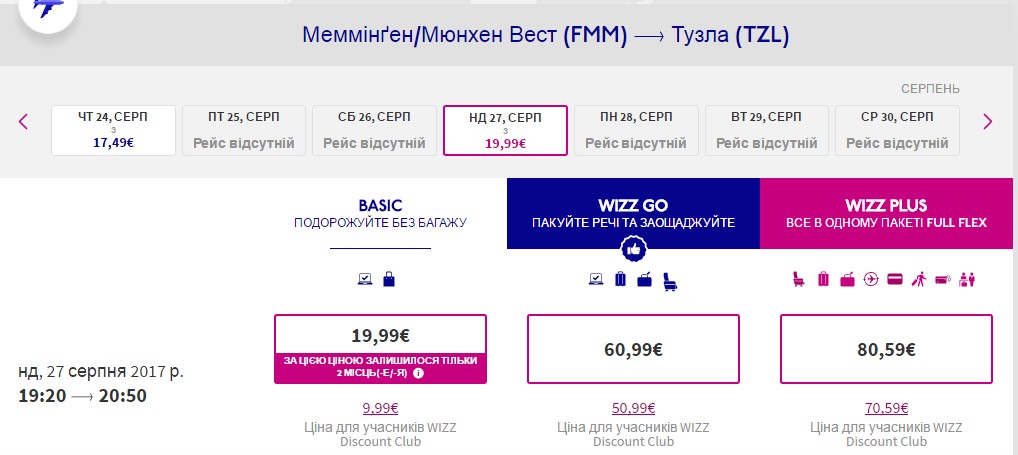Select the ПН 28, СЕРП date tab
The height and width of the screenshot is (455, 1018).
pyautogui.click(x=636, y=131)
